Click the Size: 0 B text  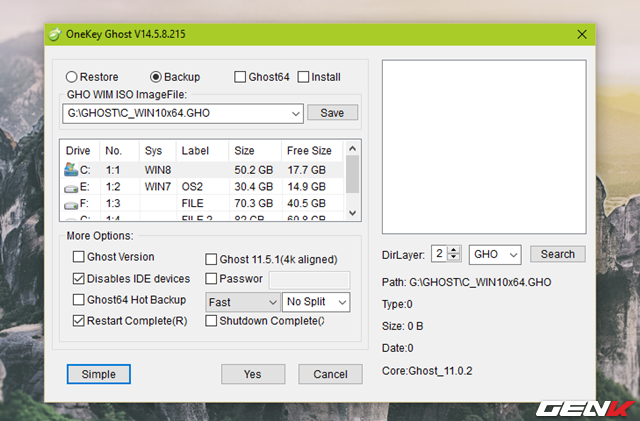tap(402, 326)
